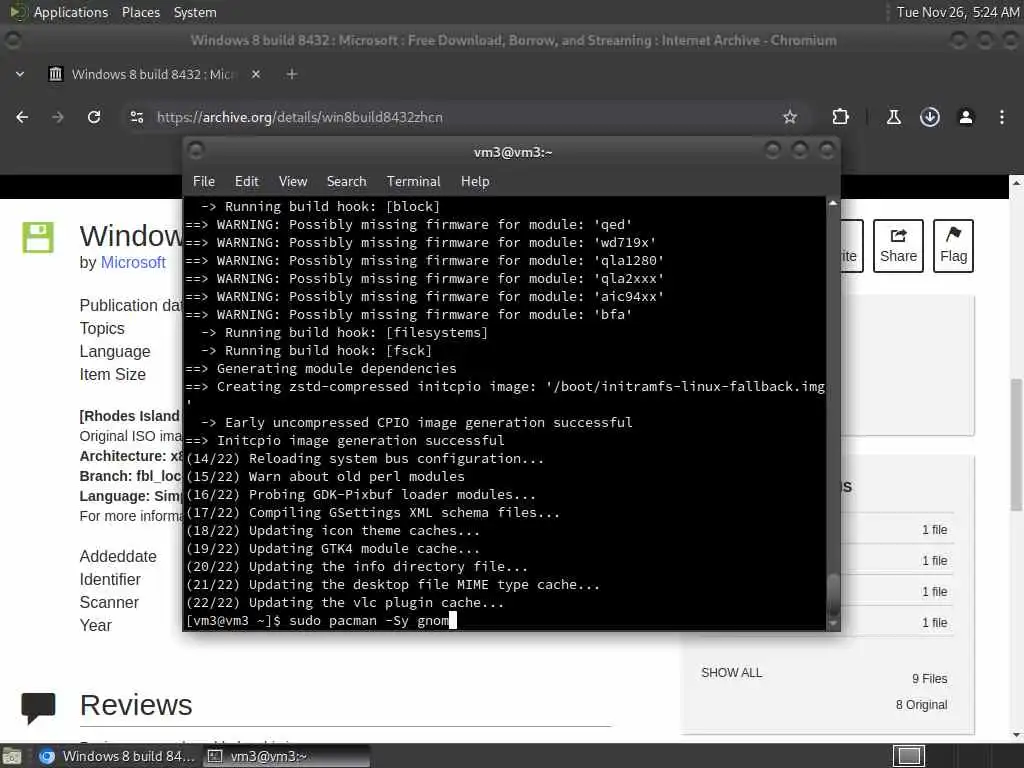
Task: Open the 9 Files link
Action: tap(929, 679)
